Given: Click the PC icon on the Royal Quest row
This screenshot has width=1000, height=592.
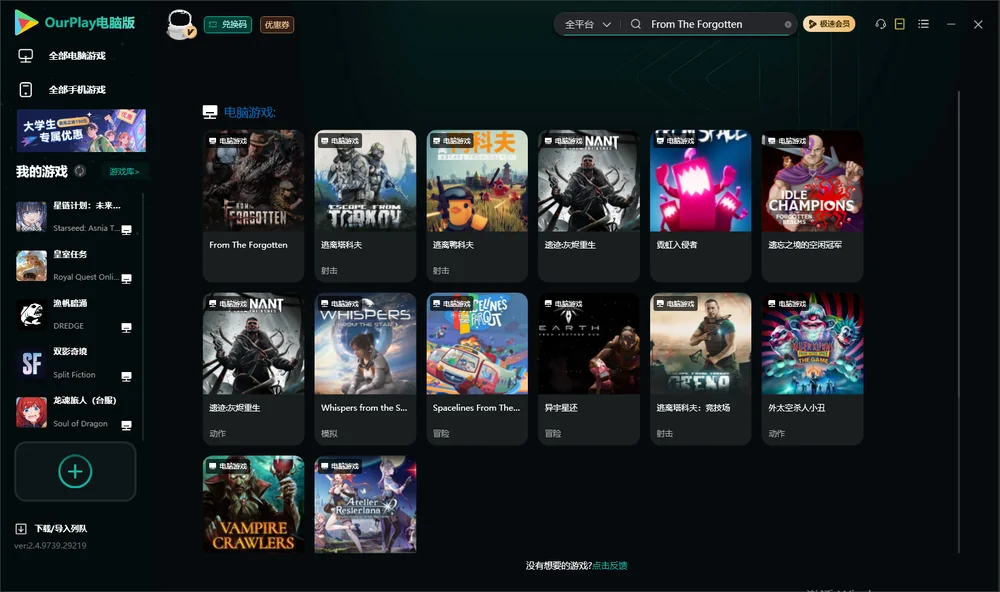Looking at the screenshot, I should 126,278.
